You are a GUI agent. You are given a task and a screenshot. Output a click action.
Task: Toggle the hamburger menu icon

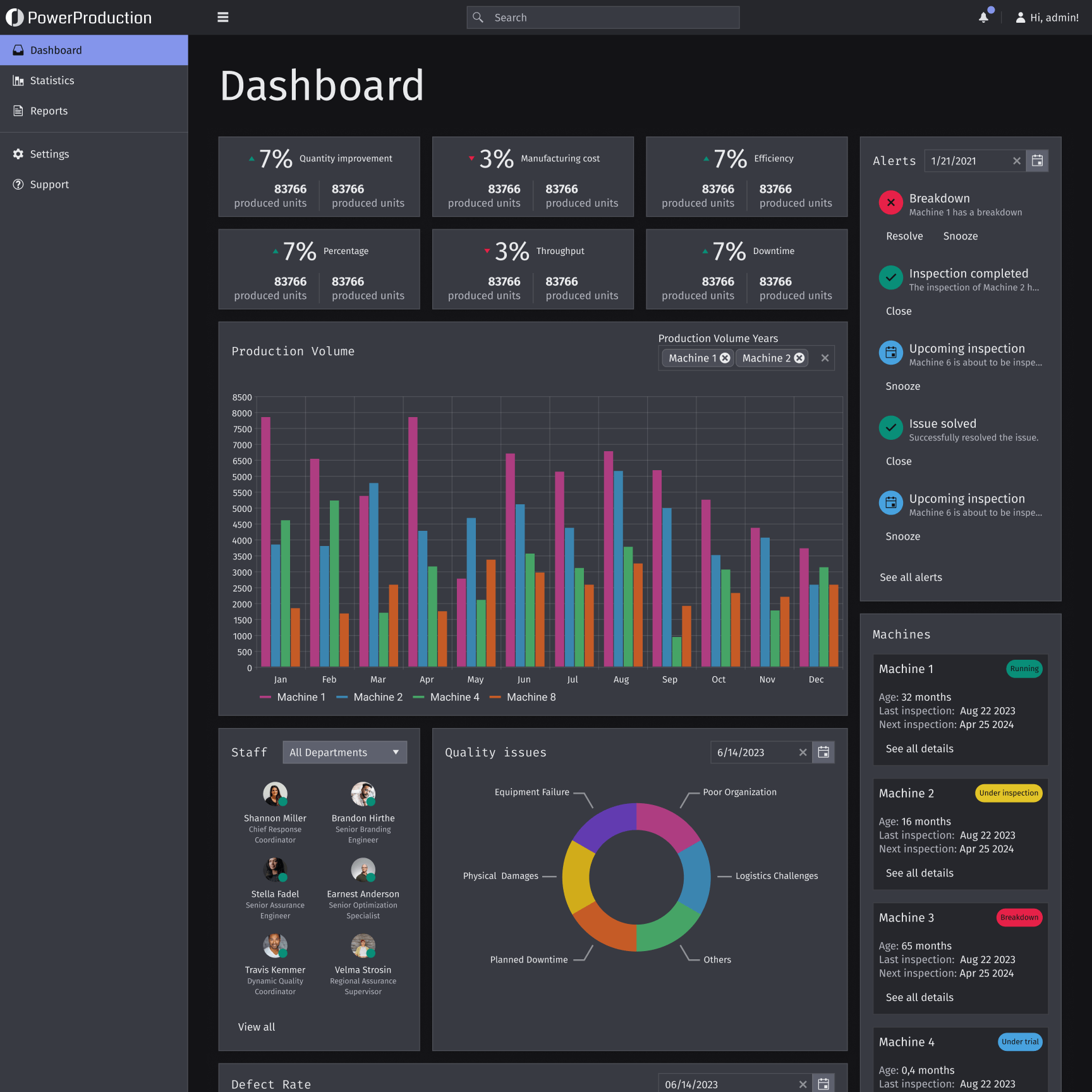point(222,18)
